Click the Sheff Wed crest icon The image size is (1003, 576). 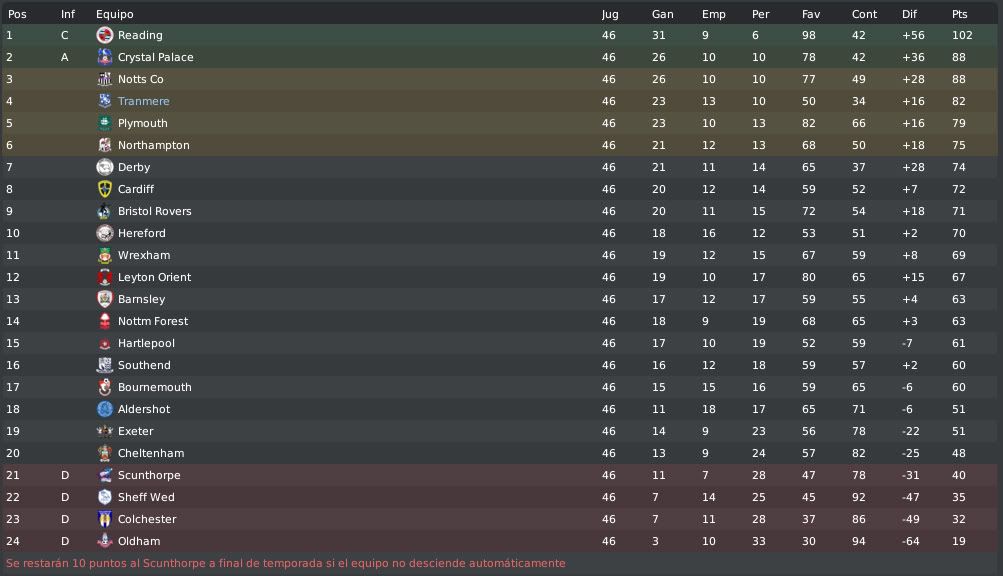(x=104, y=497)
